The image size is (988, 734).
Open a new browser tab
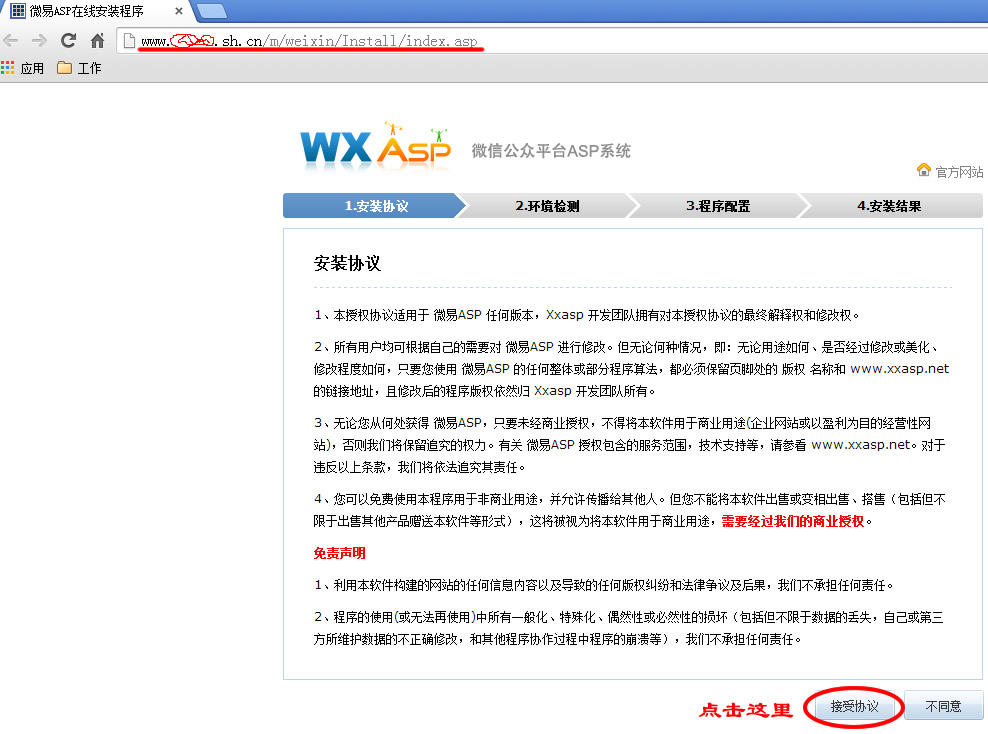click(x=212, y=11)
